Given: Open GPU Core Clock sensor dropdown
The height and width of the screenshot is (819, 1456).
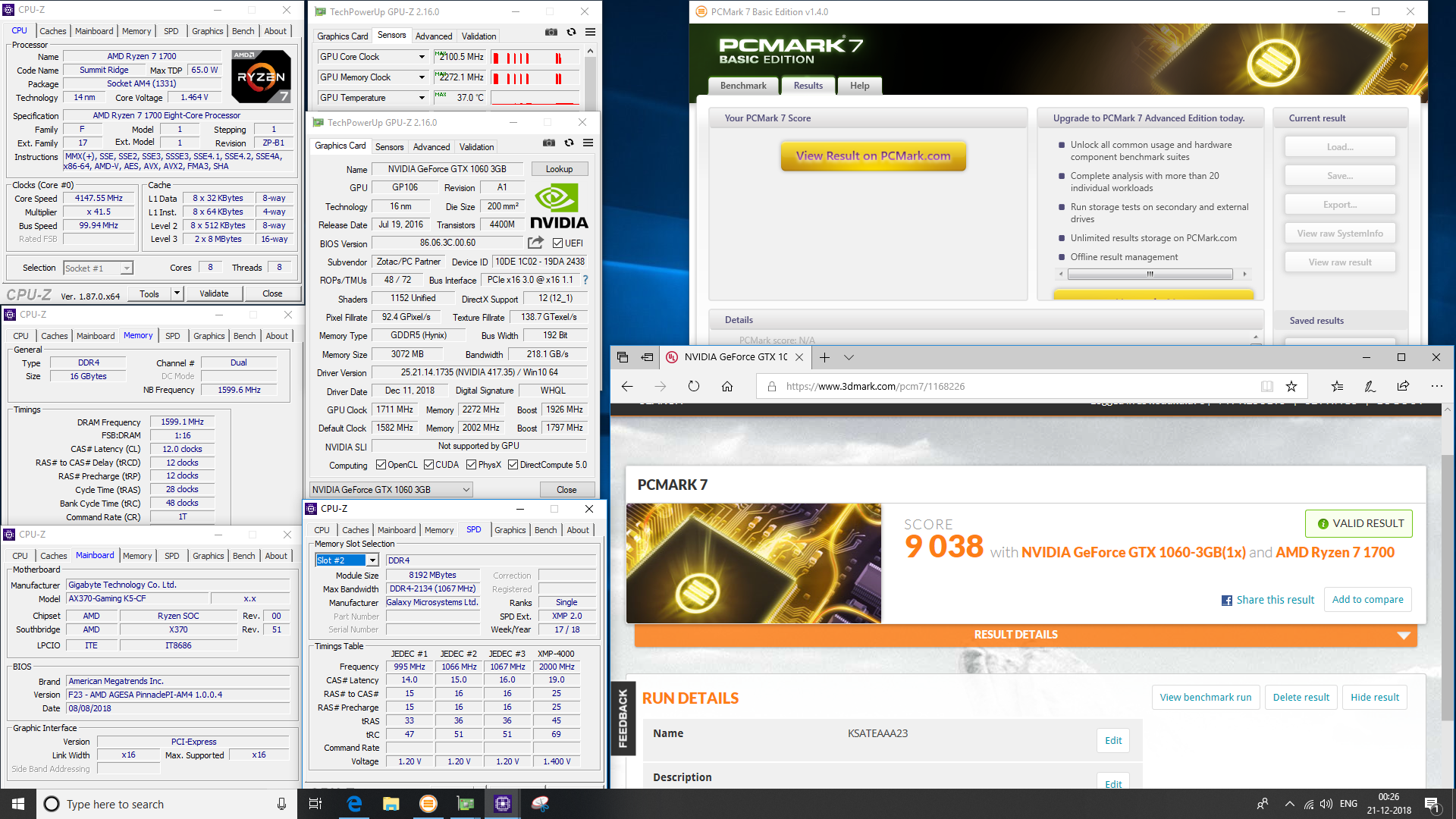Looking at the screenshot, I should pyautogui.click(x=422, y=57).
